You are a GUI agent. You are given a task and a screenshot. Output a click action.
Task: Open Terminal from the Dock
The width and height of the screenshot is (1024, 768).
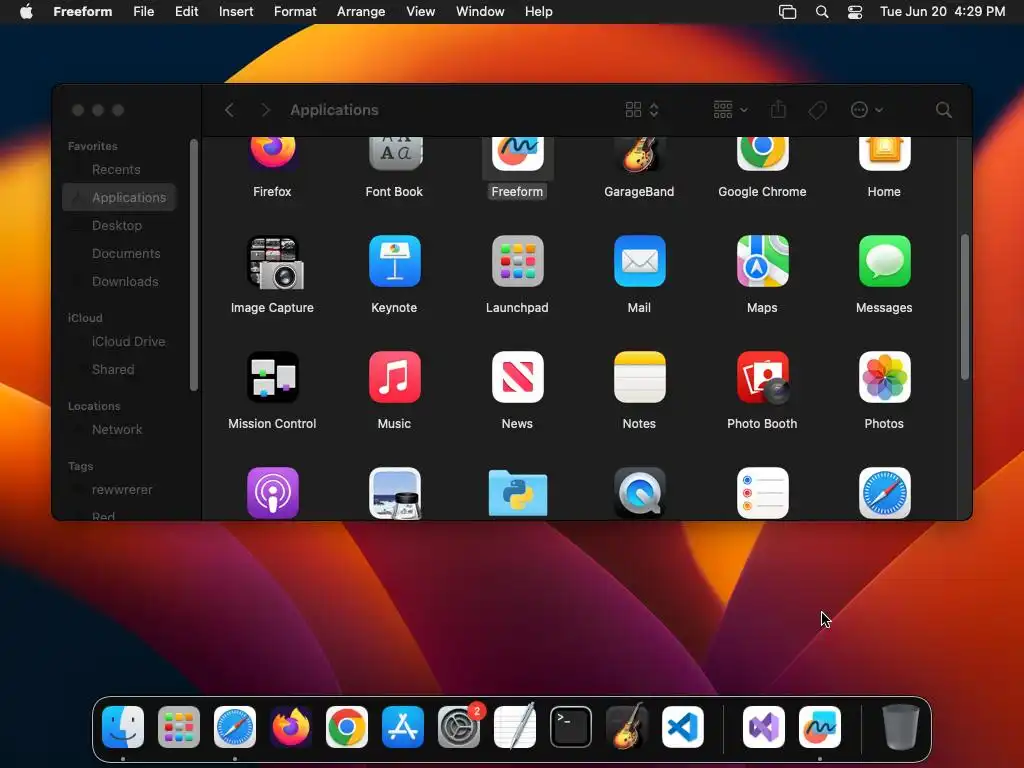571,727
